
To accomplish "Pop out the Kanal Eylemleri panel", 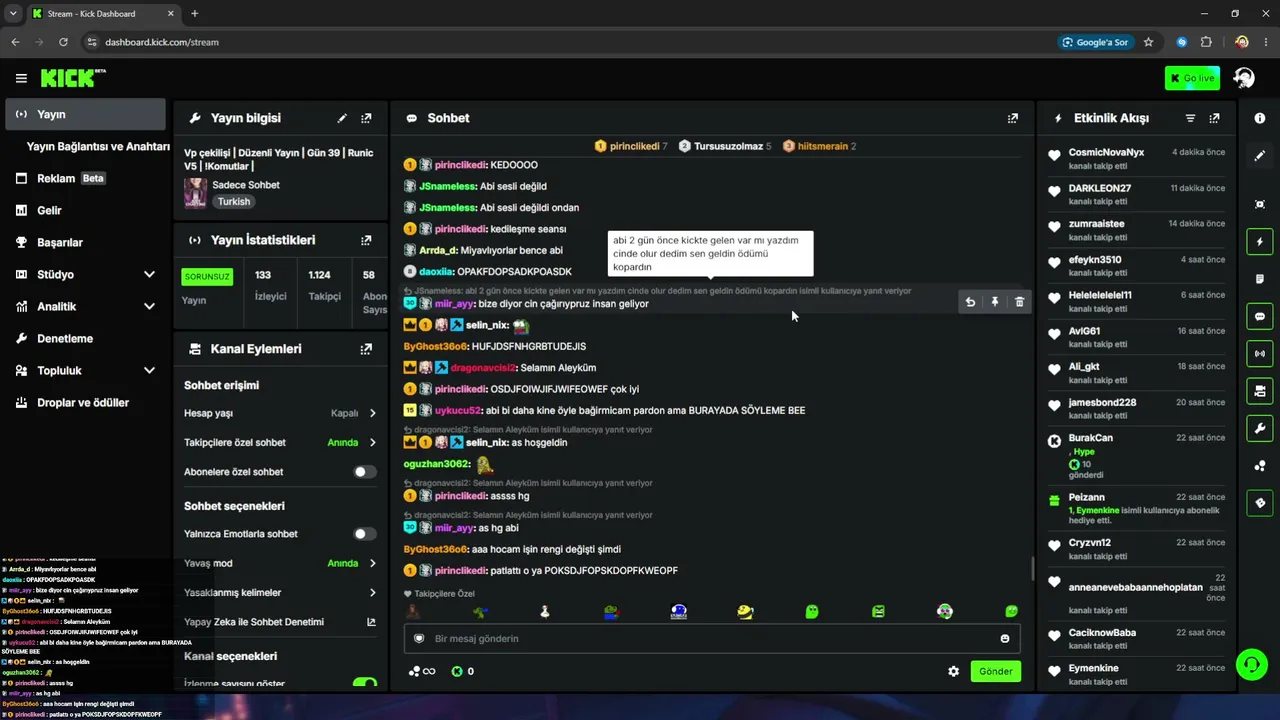I will [366, 349].
